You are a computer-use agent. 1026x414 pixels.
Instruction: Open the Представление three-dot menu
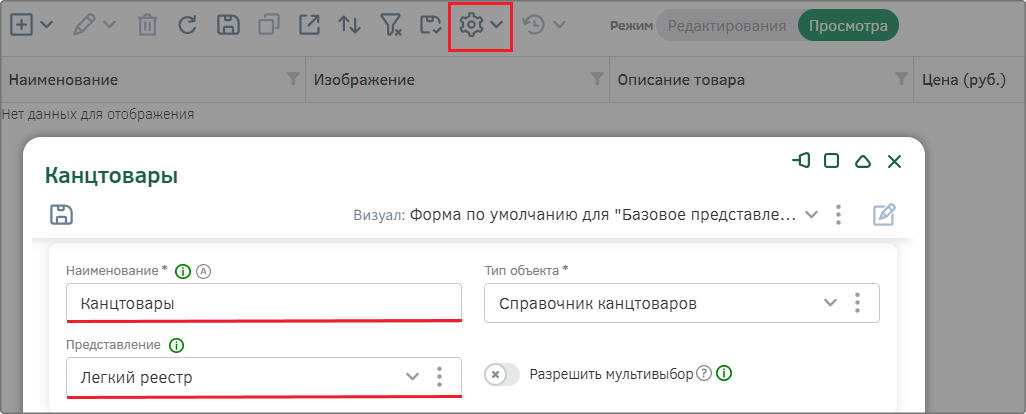point(439,377)
